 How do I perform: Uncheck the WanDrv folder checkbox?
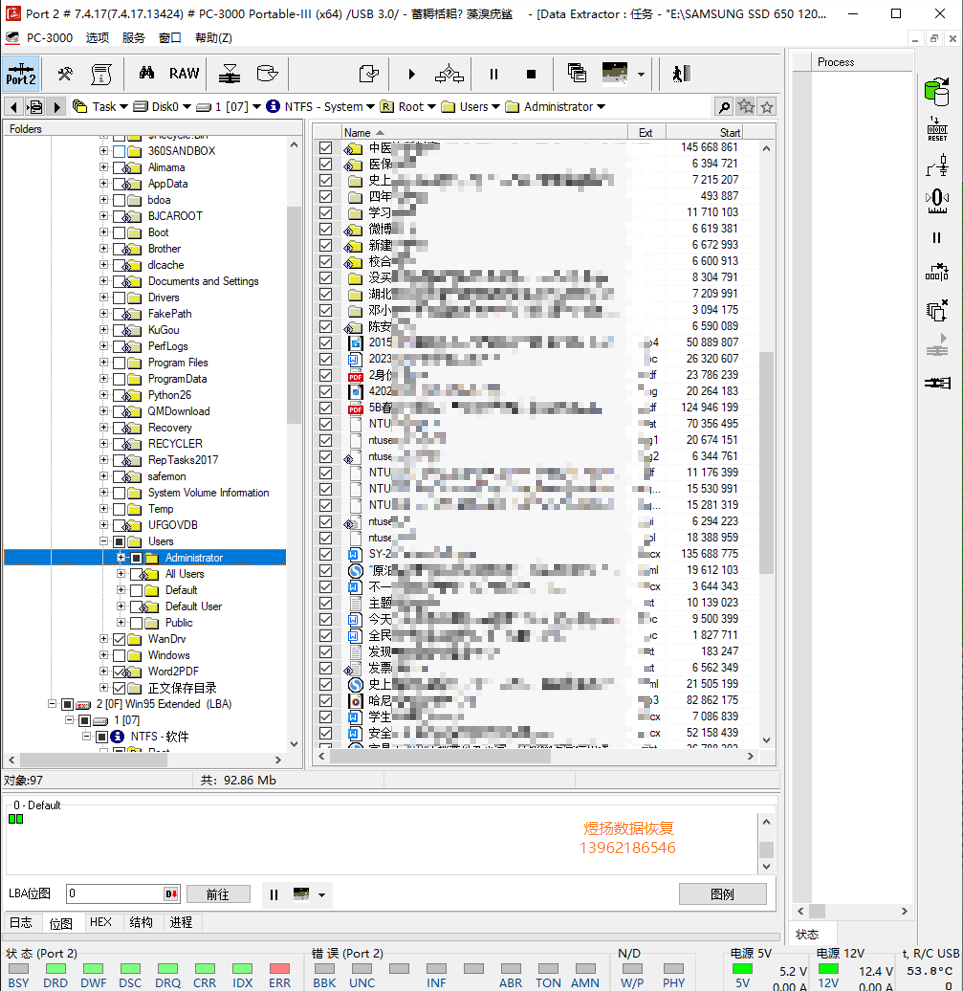pos(120,639)
